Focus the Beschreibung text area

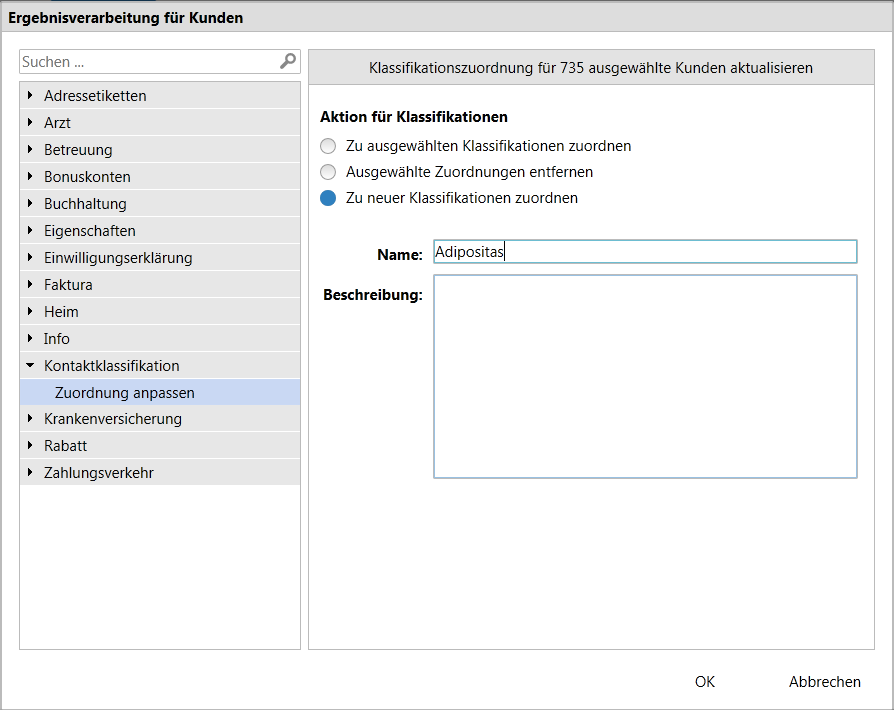[x=645, y=377]
